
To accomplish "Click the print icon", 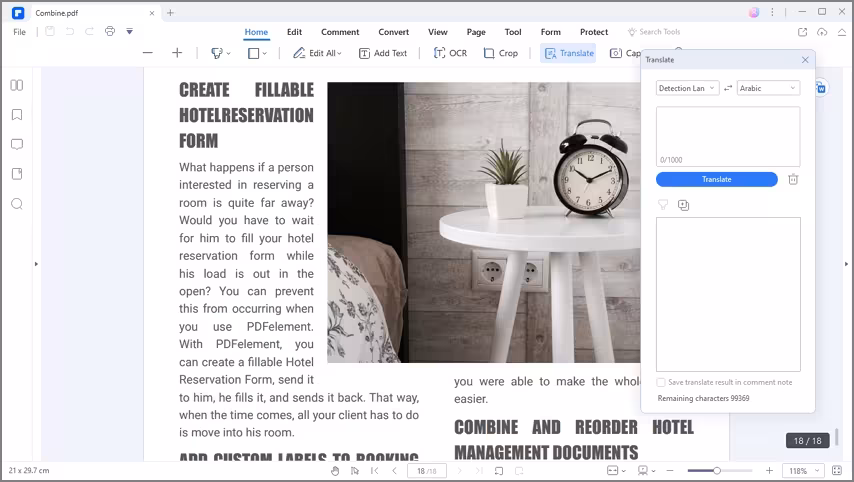I will [x=110, y=31].
